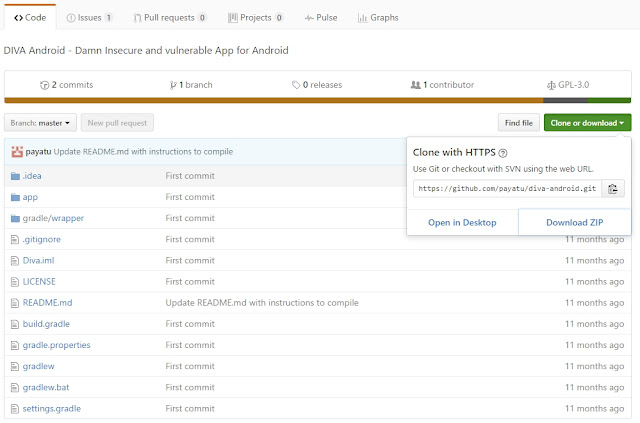640x423 pixels.
Task: Open the Diva.iml file
Action: (38, 260)
